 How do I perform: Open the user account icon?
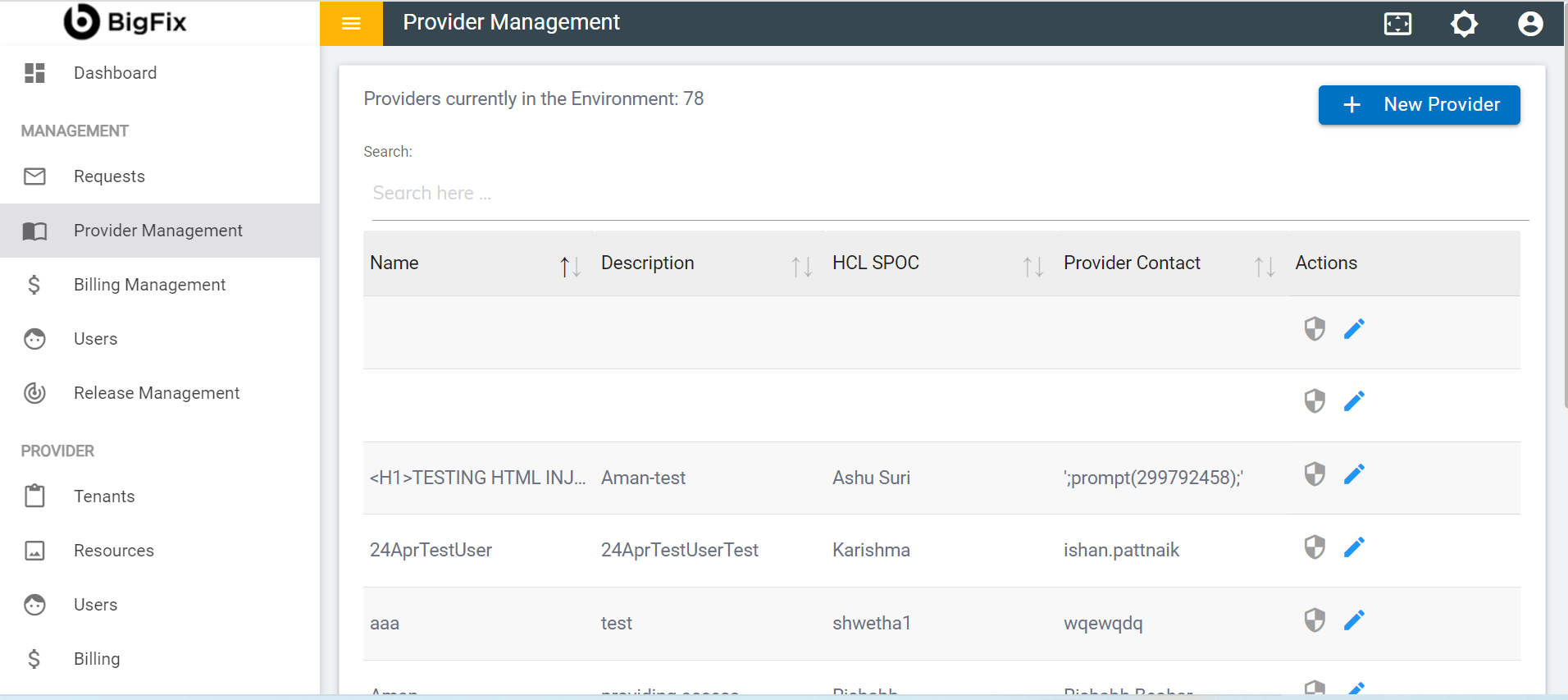tap(1530, 24)
